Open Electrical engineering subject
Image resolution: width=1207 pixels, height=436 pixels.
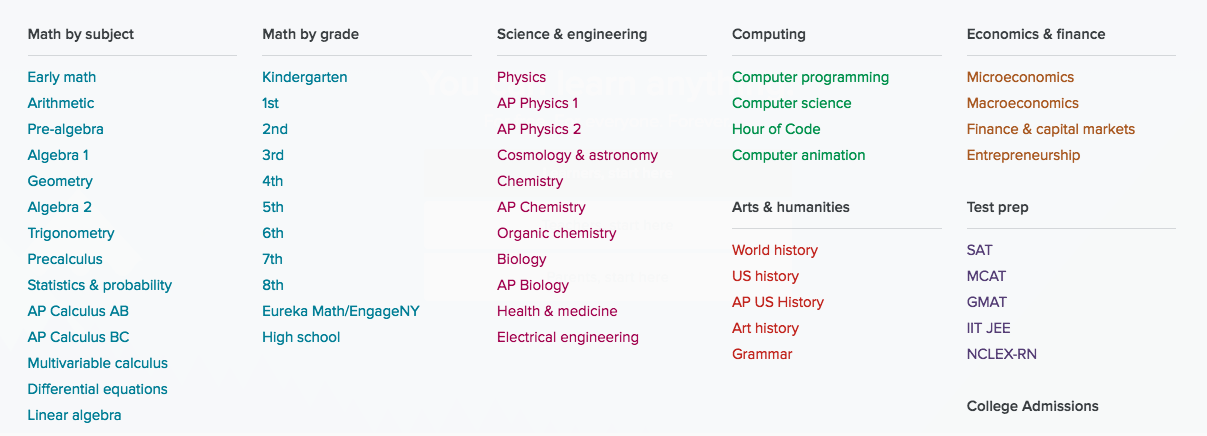(568, 337)
